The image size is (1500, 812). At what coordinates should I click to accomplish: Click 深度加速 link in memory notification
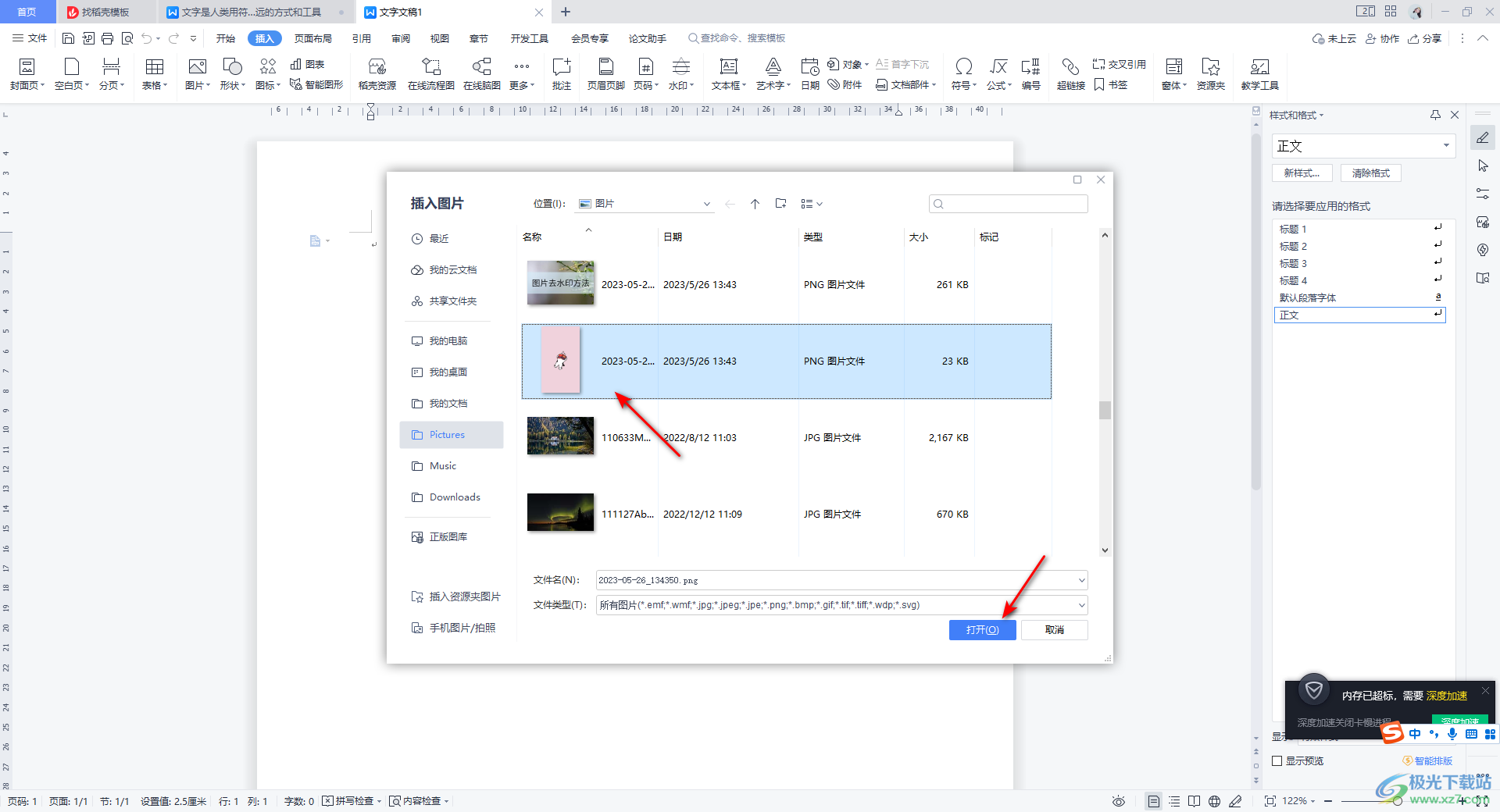(x=1447, y=696)
